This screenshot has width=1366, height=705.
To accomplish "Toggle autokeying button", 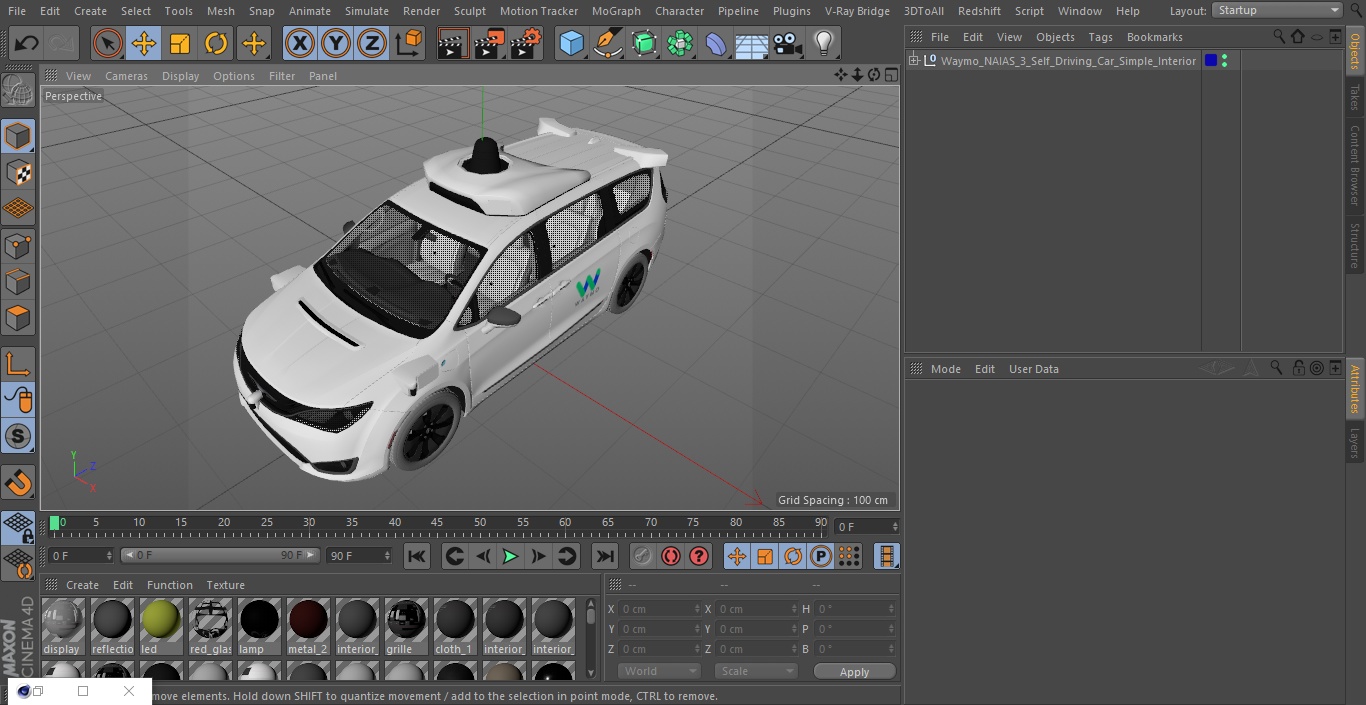I will click(671, 556).
